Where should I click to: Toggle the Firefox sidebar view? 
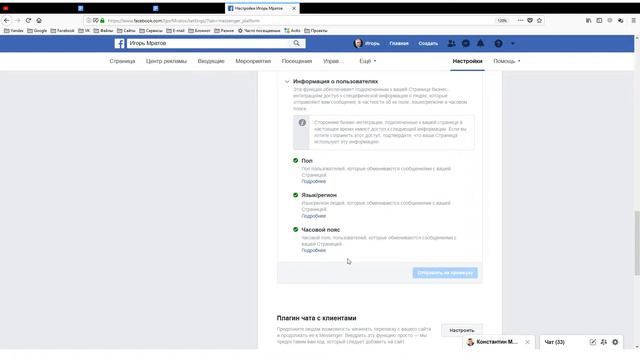click(599, 20)
